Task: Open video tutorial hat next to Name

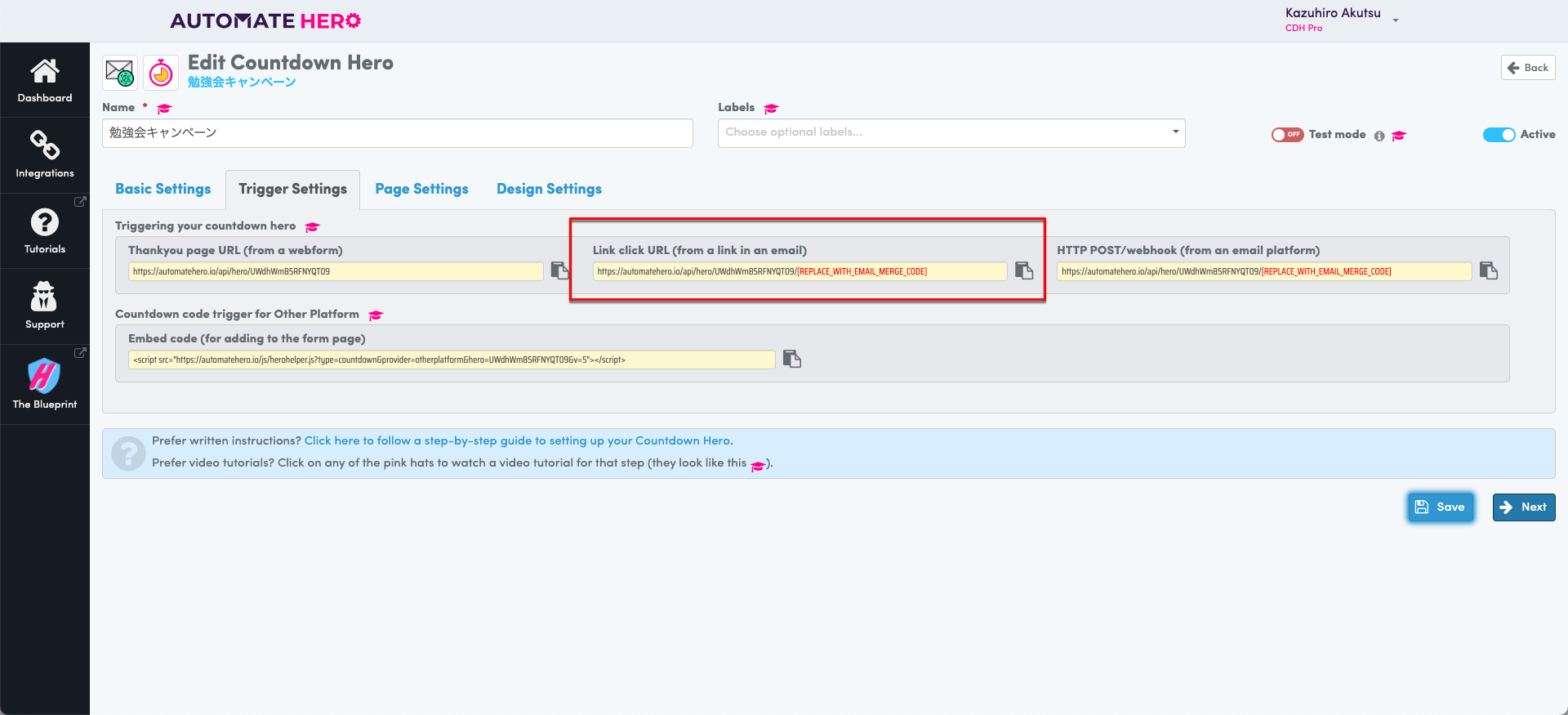Action: 164,109
